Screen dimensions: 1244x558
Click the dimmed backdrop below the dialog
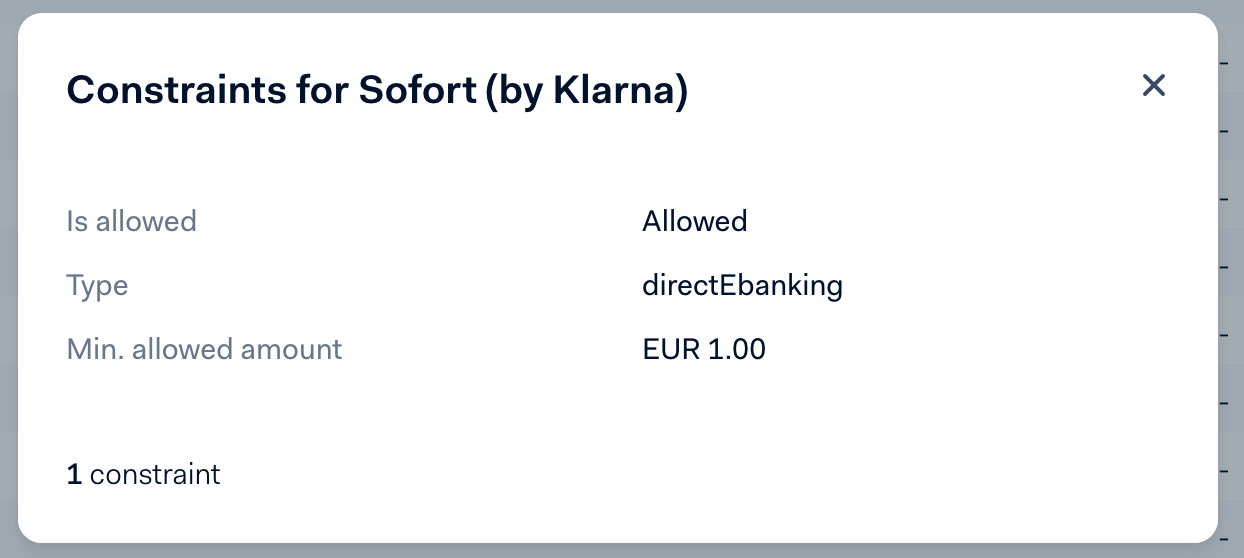click(x=620, y=551)
